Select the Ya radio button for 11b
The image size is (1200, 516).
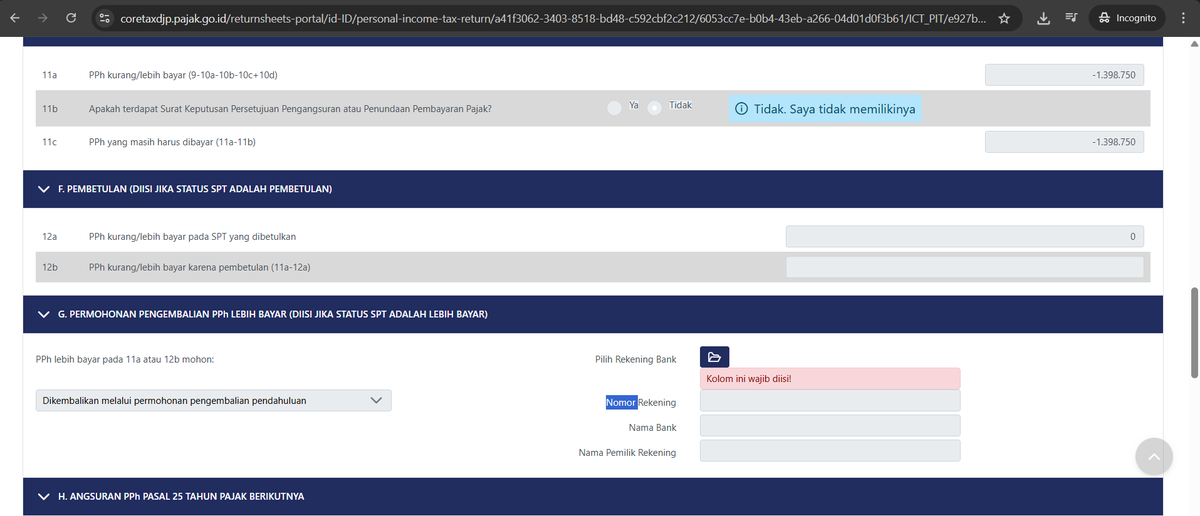coord(614,108)
